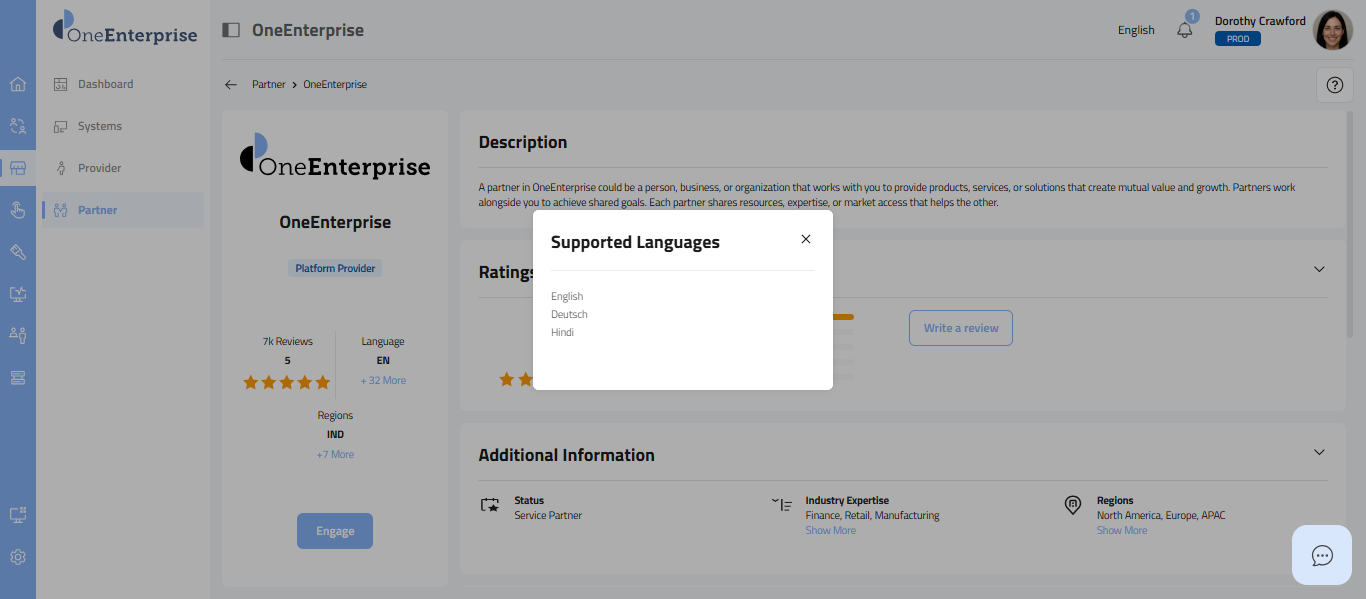Screen dimensions: 1366x599
Task: Collapse the Ratings section chevron
Action: [x=1319, y=269]
